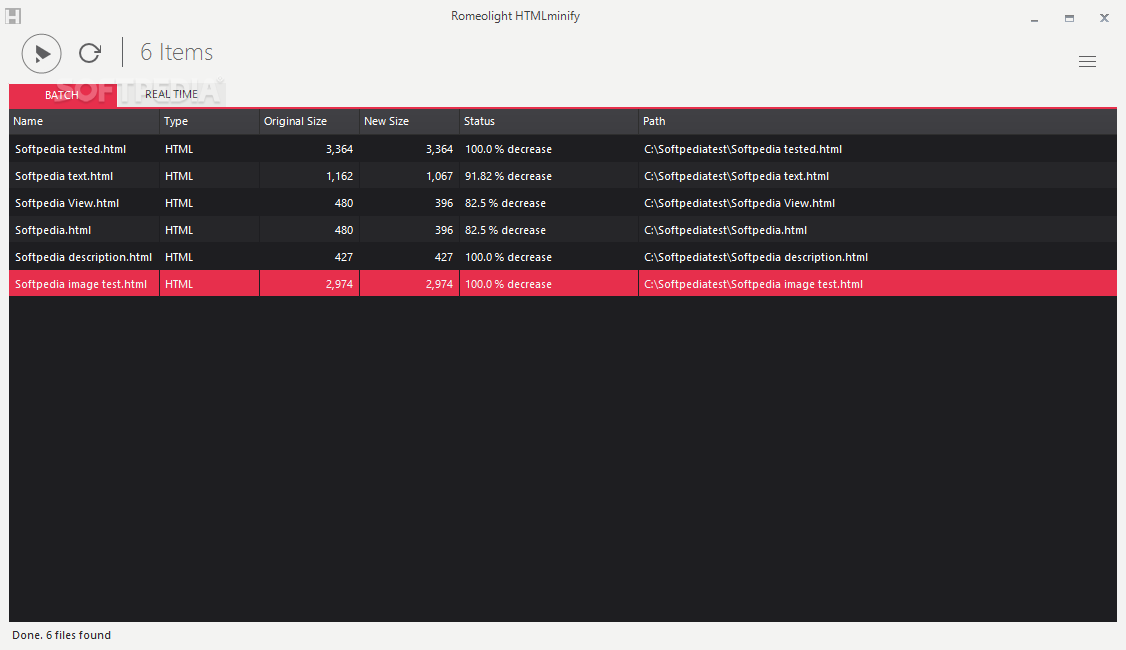Click the refresh file list icon

90,52
